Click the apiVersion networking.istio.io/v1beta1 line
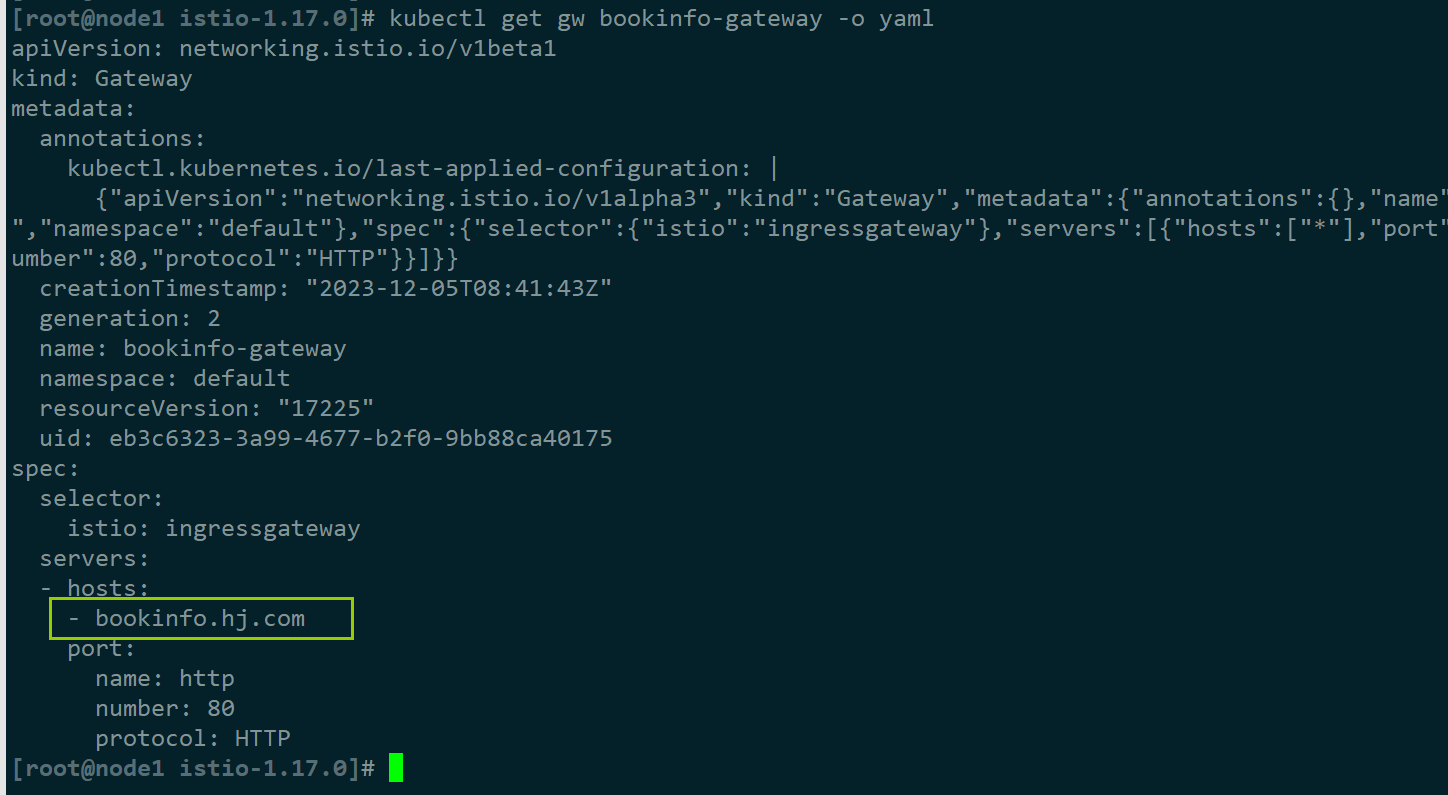 (x=283, y=48)
